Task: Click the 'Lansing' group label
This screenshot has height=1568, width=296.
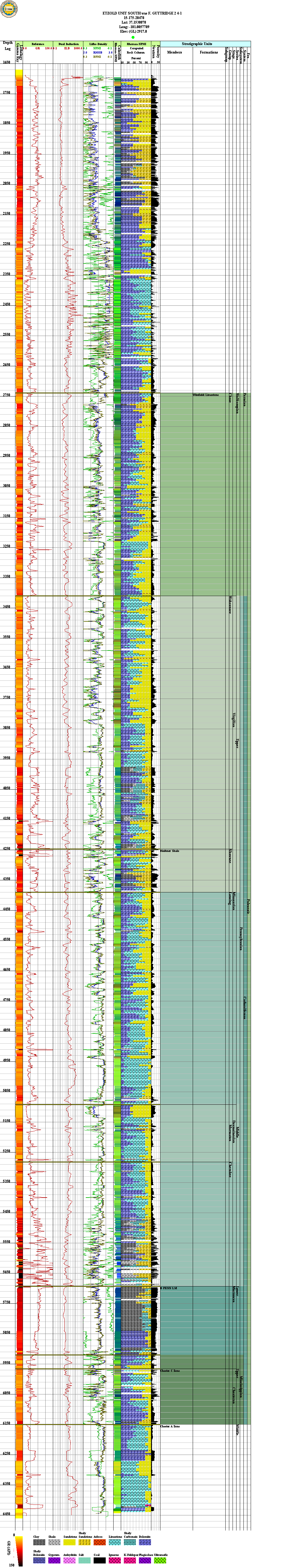Action: 230,898
